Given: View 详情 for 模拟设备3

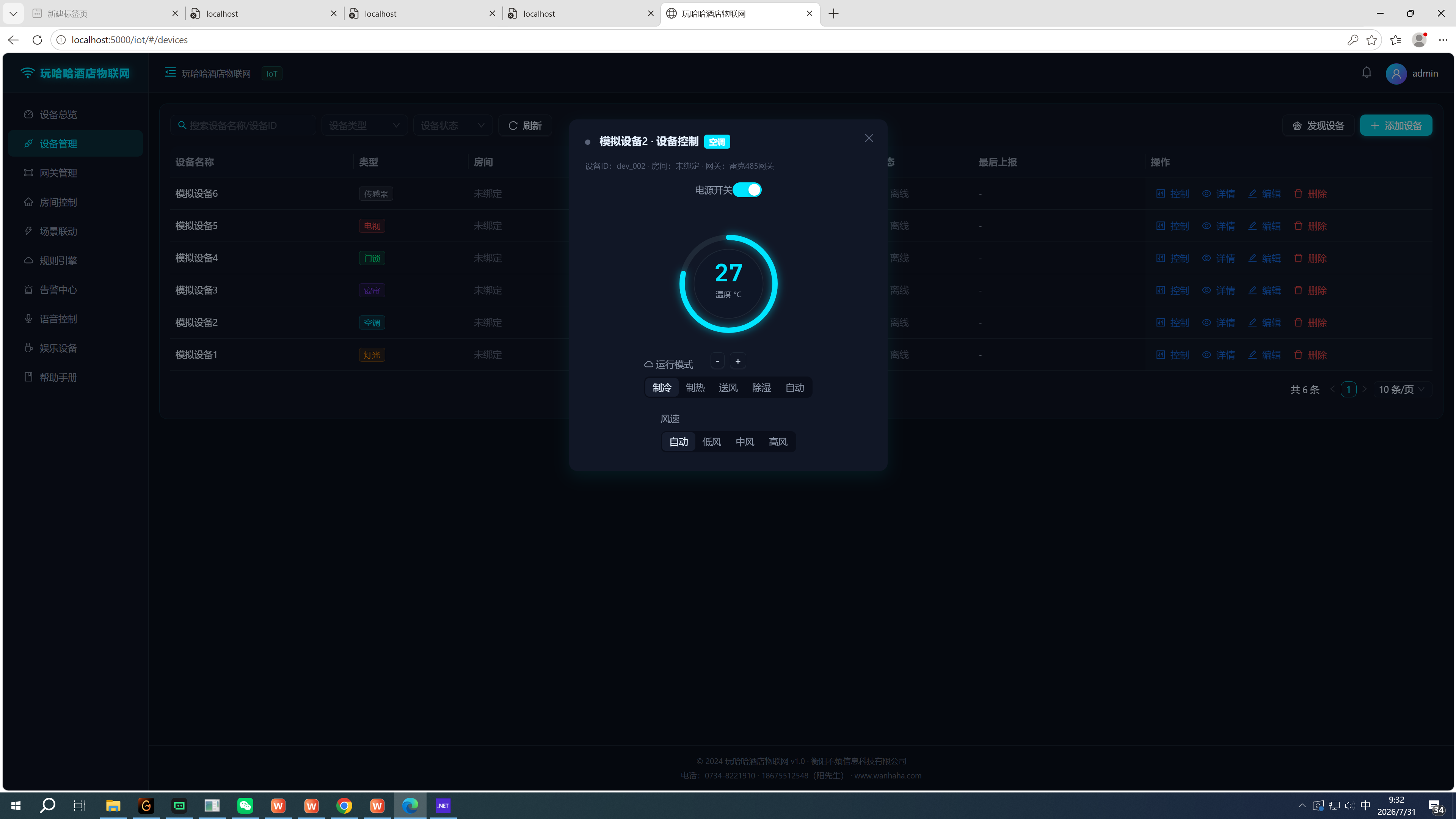Looking at the screenshot, I should [x=1218, y=290].
